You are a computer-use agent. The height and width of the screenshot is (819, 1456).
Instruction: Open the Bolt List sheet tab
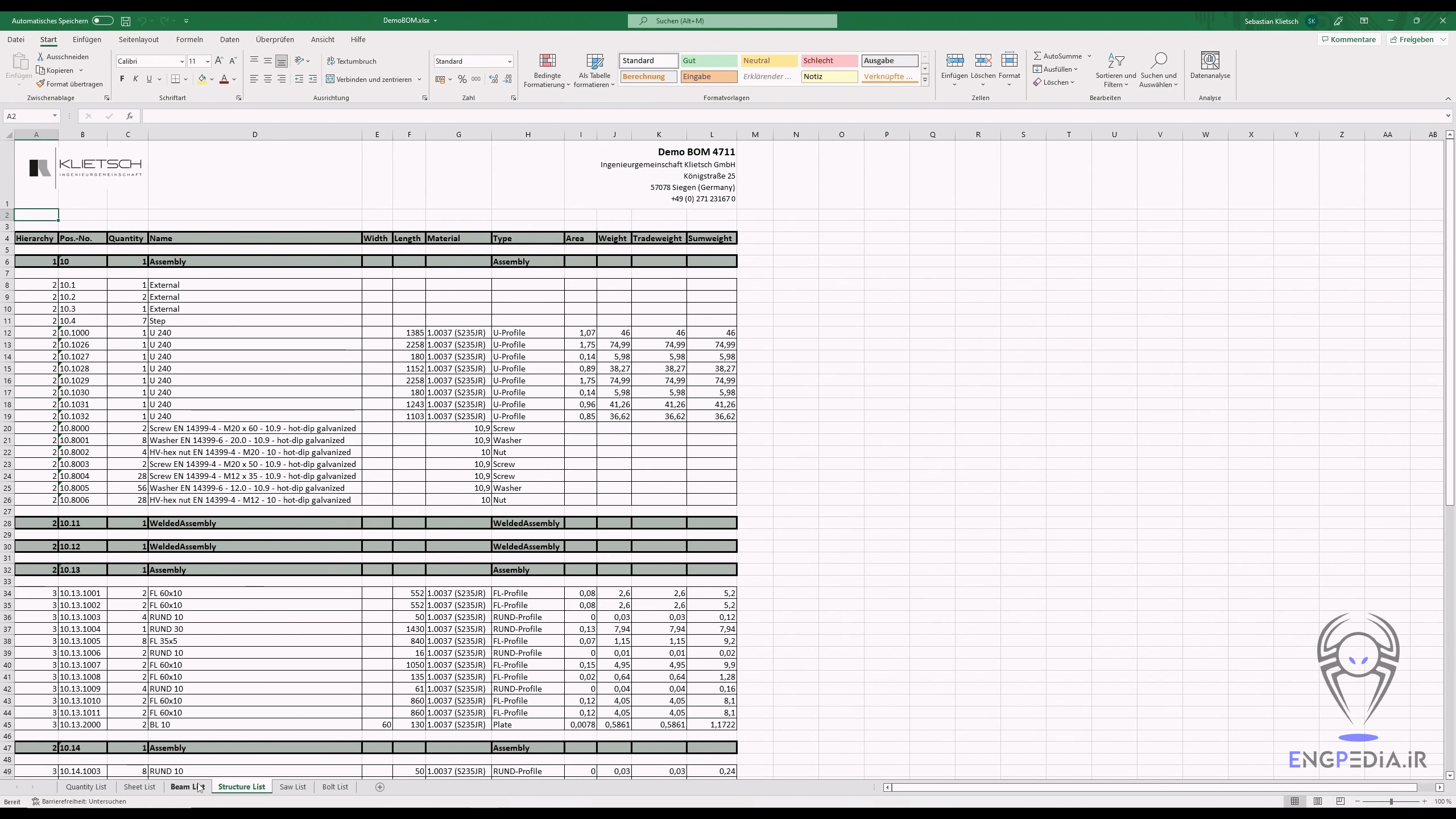coord(335,787)
